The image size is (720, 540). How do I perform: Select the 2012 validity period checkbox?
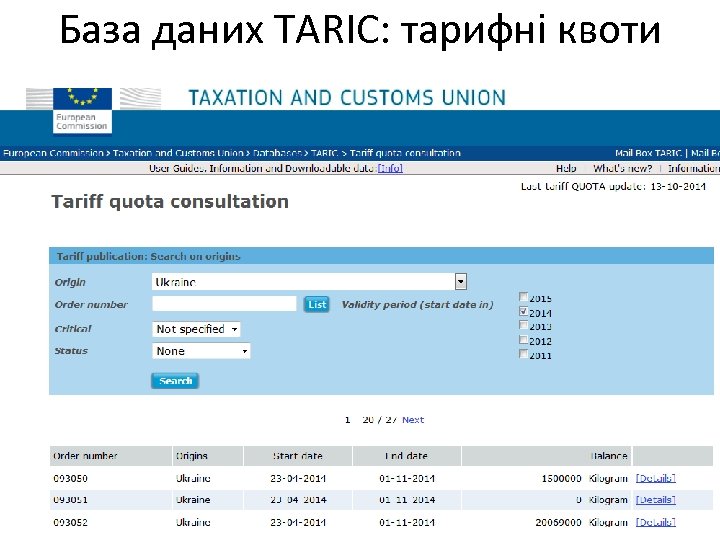point(523,340)
